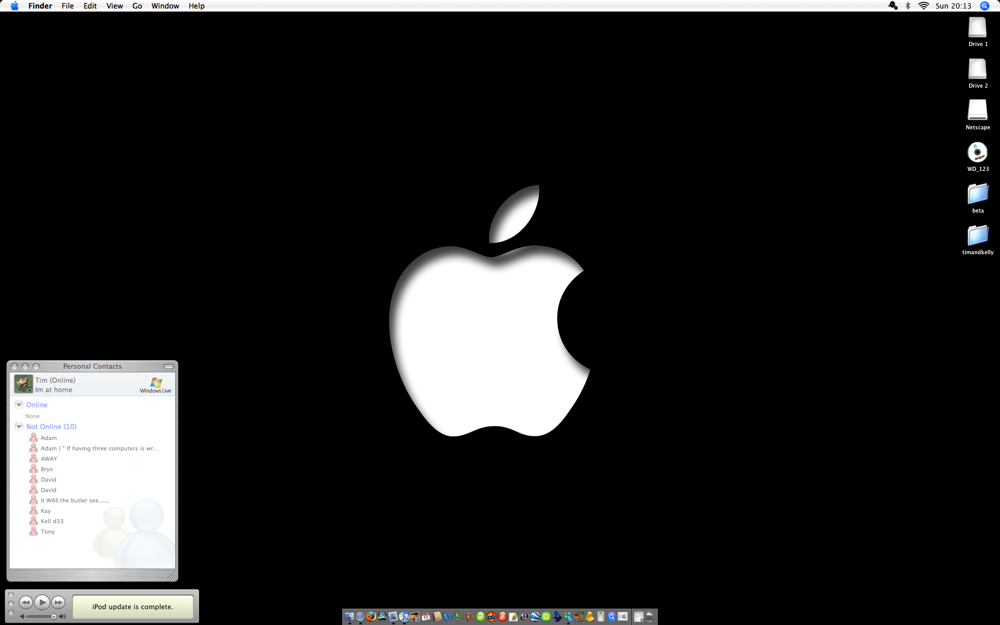1000x625 pixels.
Task: Launch Cyberduck yellow duck Dock icon
Action: tap(589, 616)
